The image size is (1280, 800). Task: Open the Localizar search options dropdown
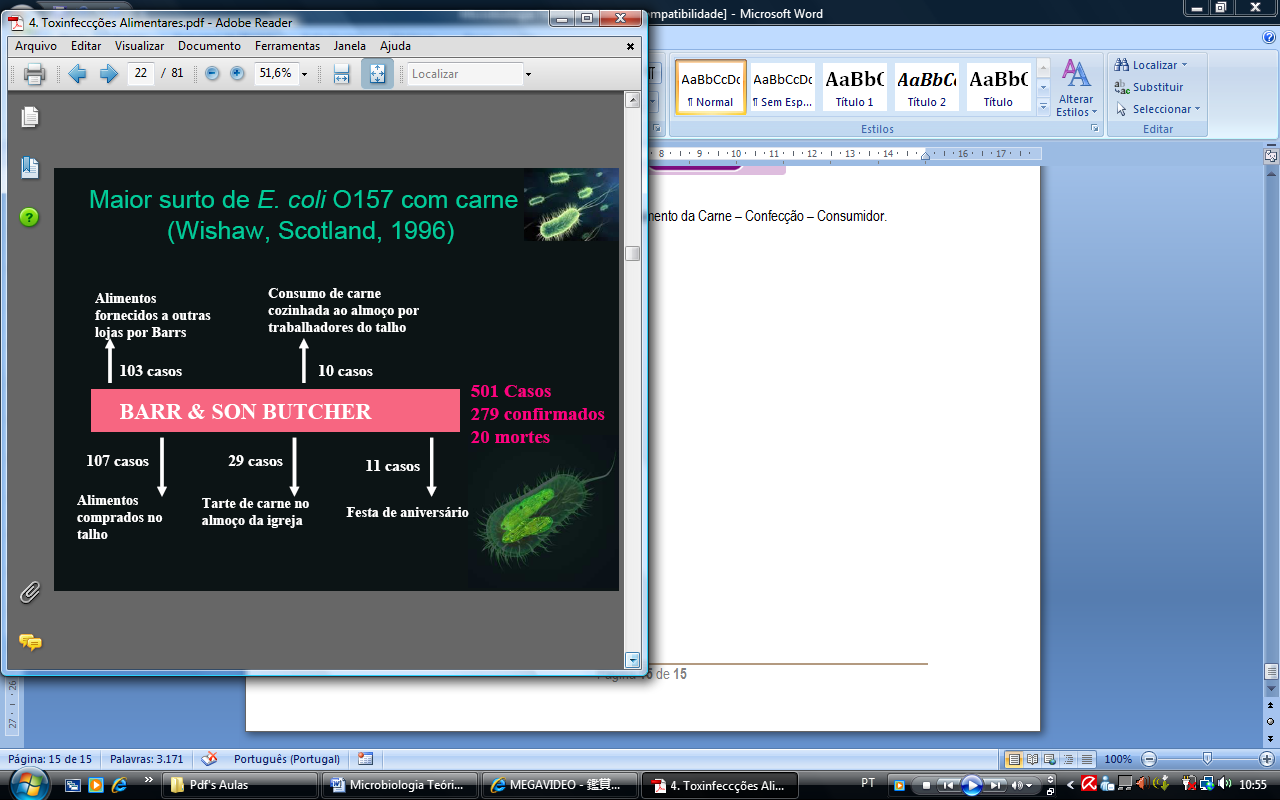529,74
